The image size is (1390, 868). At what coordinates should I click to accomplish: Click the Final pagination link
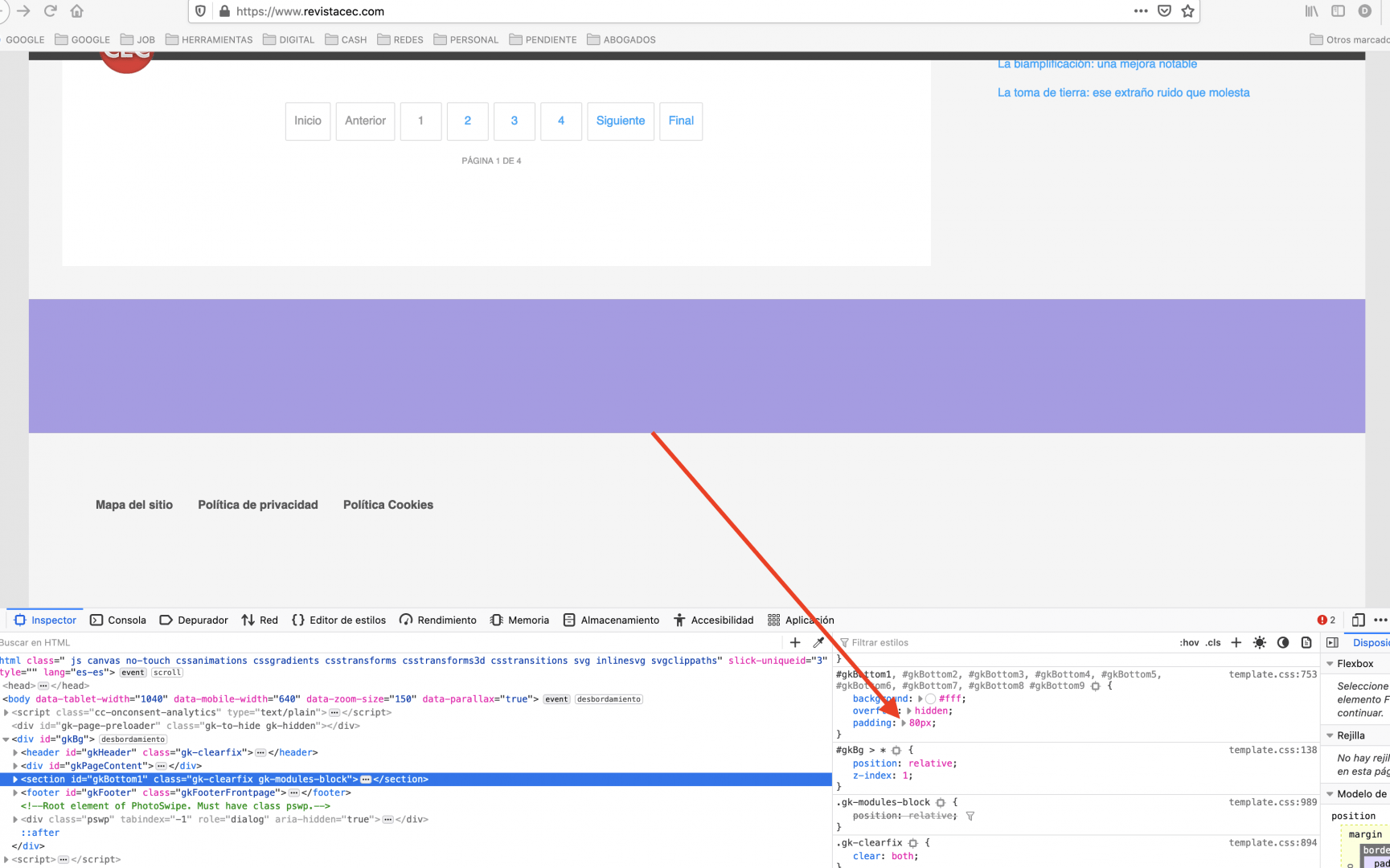(681, 121)
